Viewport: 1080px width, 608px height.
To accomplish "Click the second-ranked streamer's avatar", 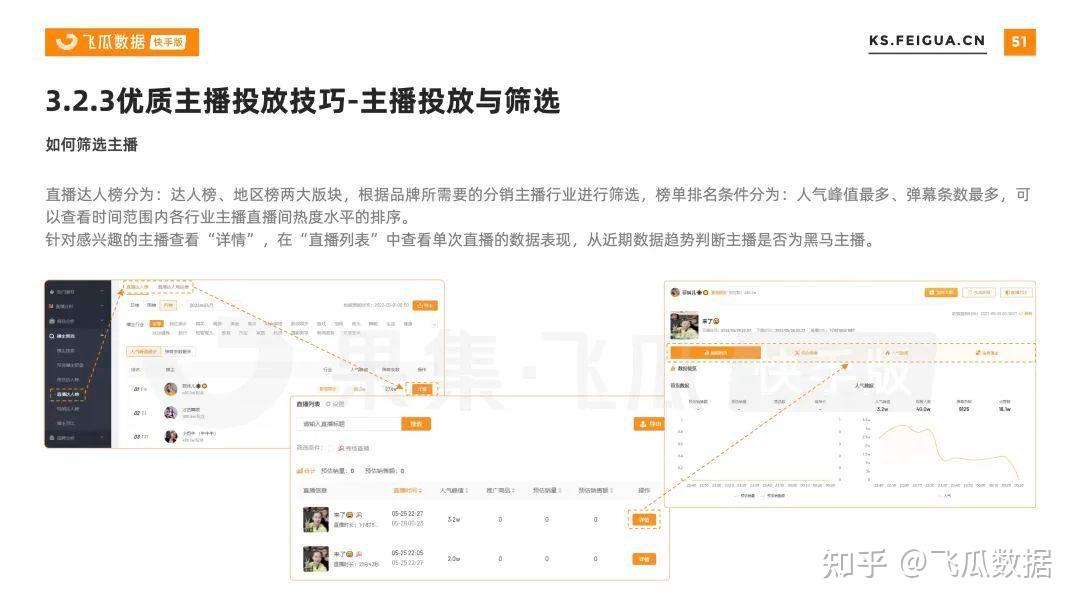I will 171,412.
